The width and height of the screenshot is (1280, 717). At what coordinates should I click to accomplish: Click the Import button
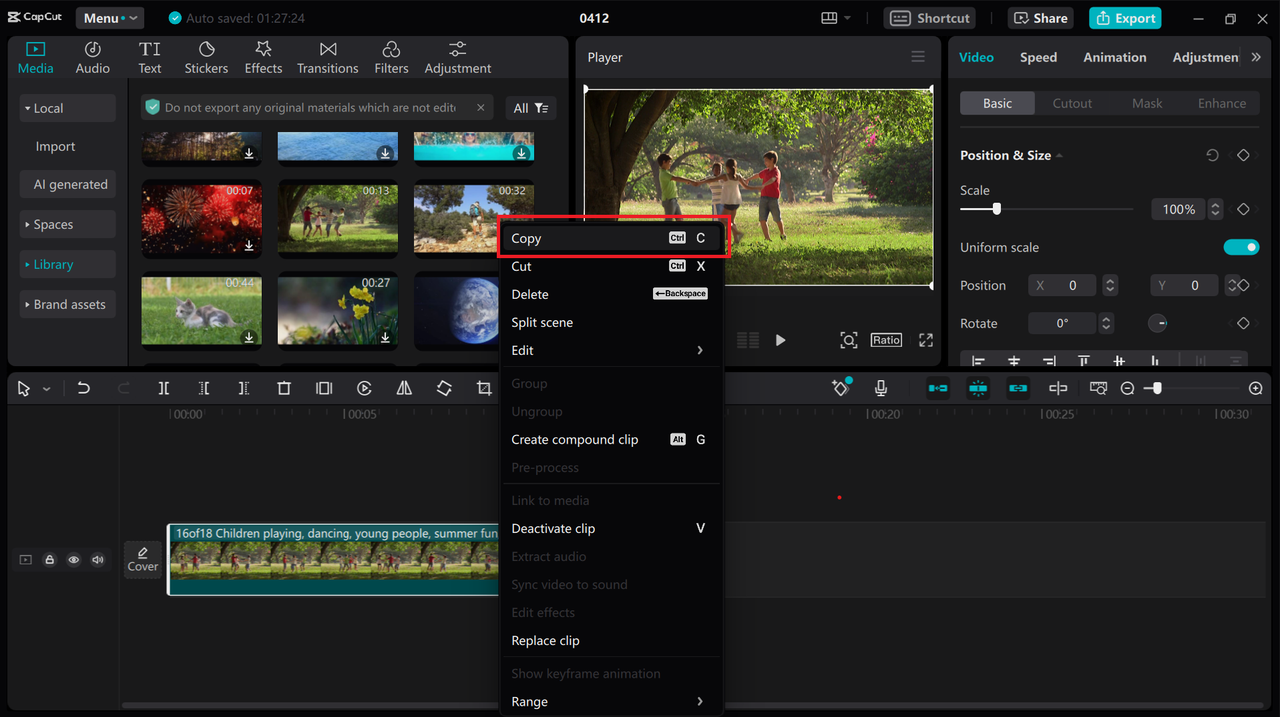click(x=55, y=146)
